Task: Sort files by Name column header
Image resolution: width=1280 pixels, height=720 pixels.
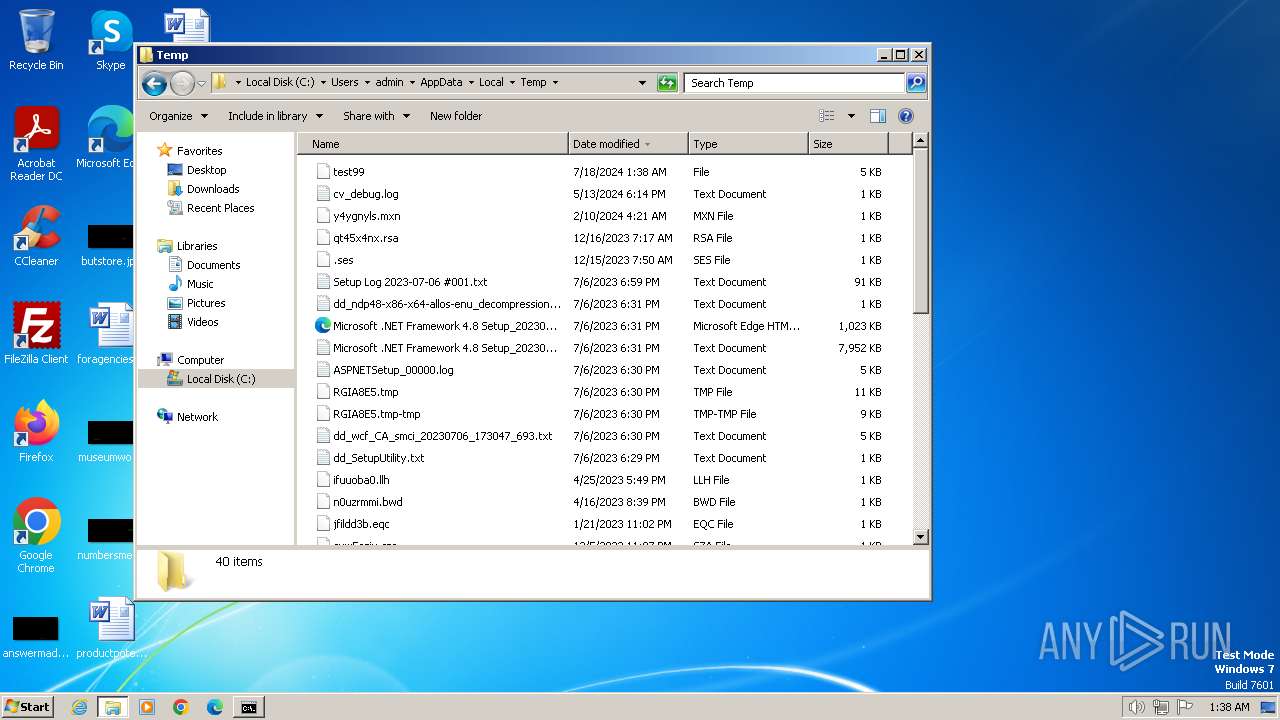Action: (433, 144)
